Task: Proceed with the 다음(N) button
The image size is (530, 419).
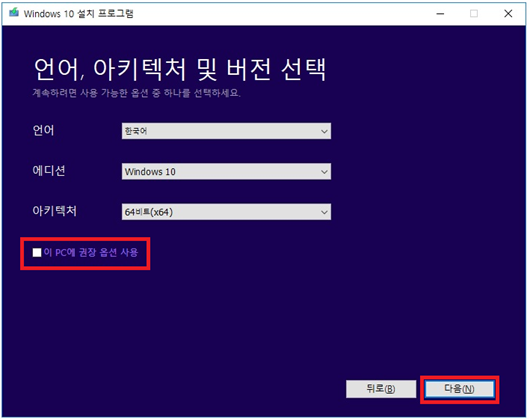Action: click(459, 389)
